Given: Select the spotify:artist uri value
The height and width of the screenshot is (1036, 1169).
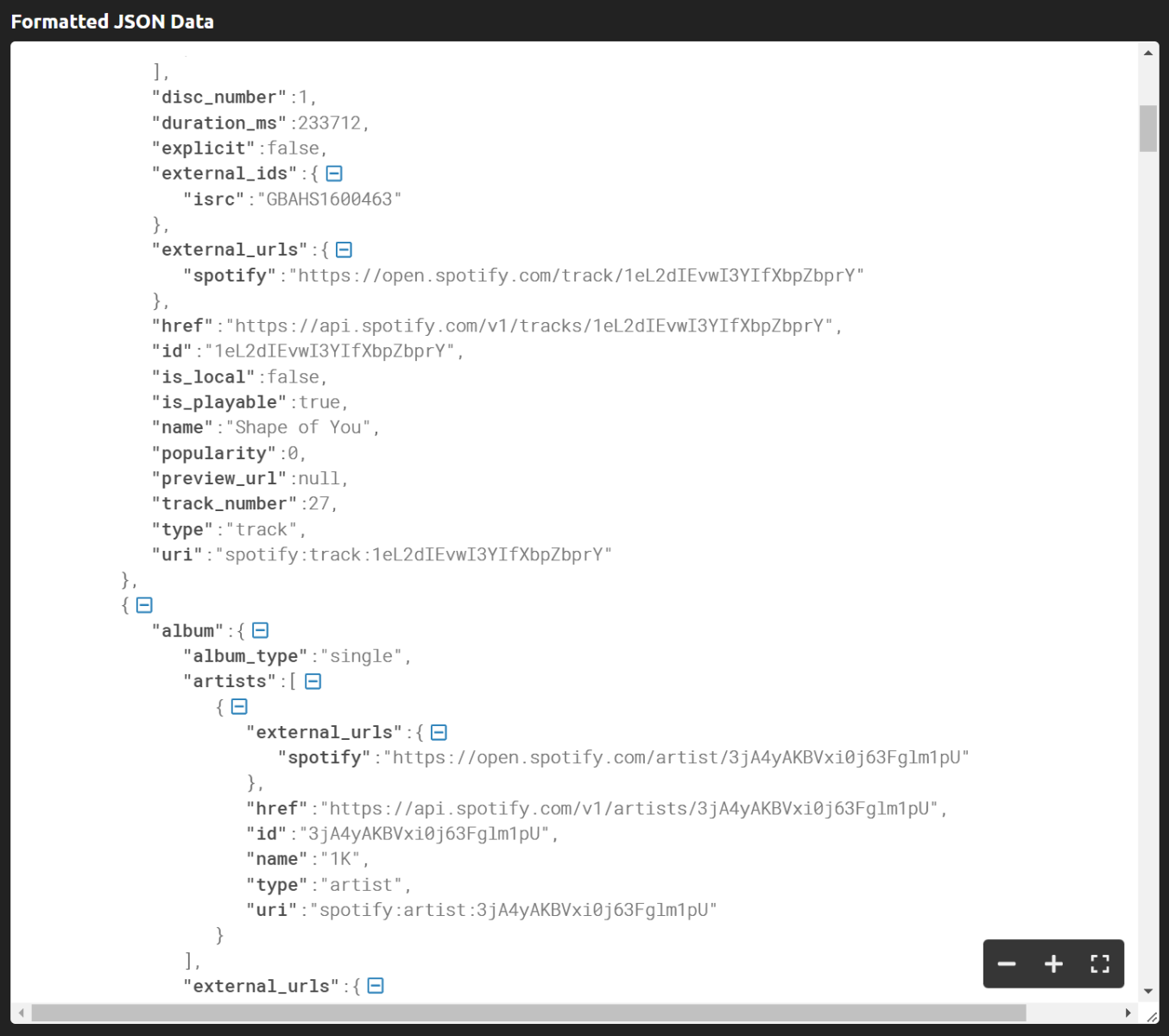Looking at the screenshot, I should click(513, 910).
